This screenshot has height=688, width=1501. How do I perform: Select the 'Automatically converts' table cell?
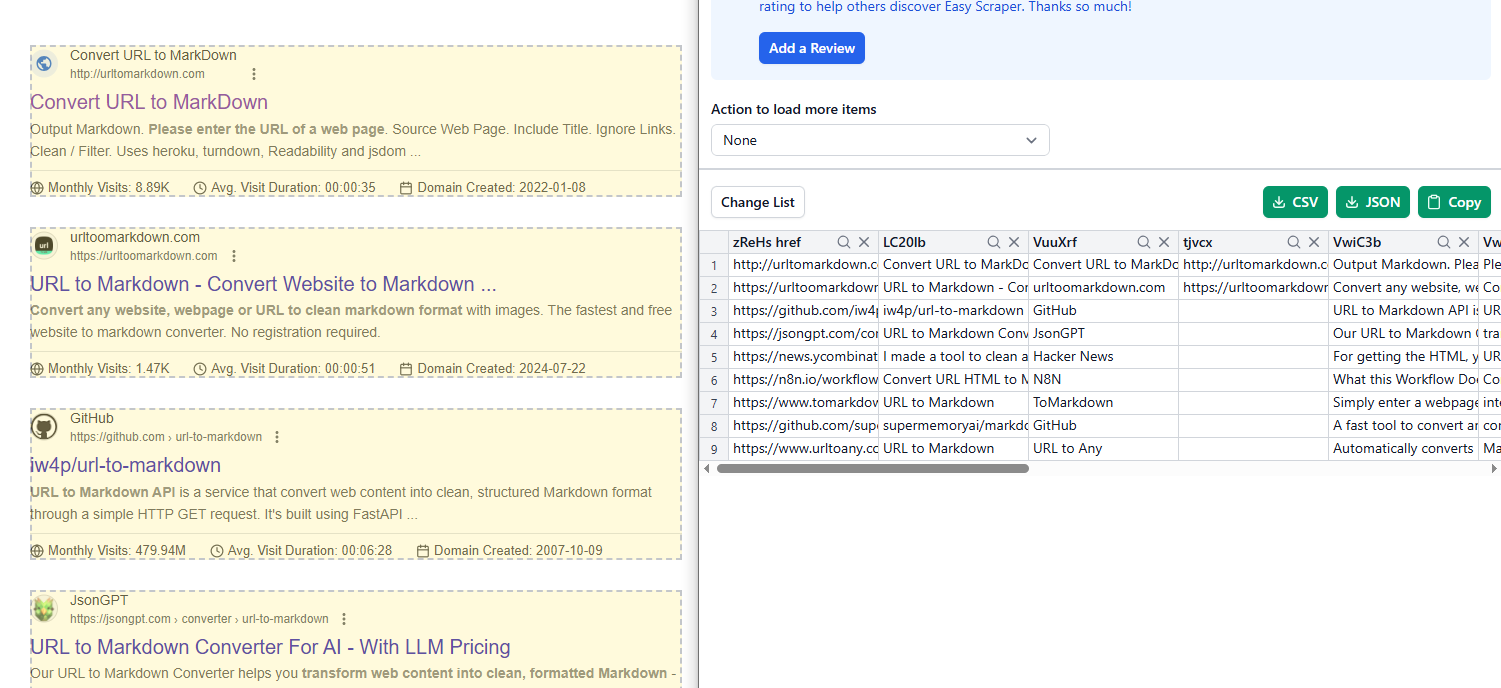point(1403,448)
